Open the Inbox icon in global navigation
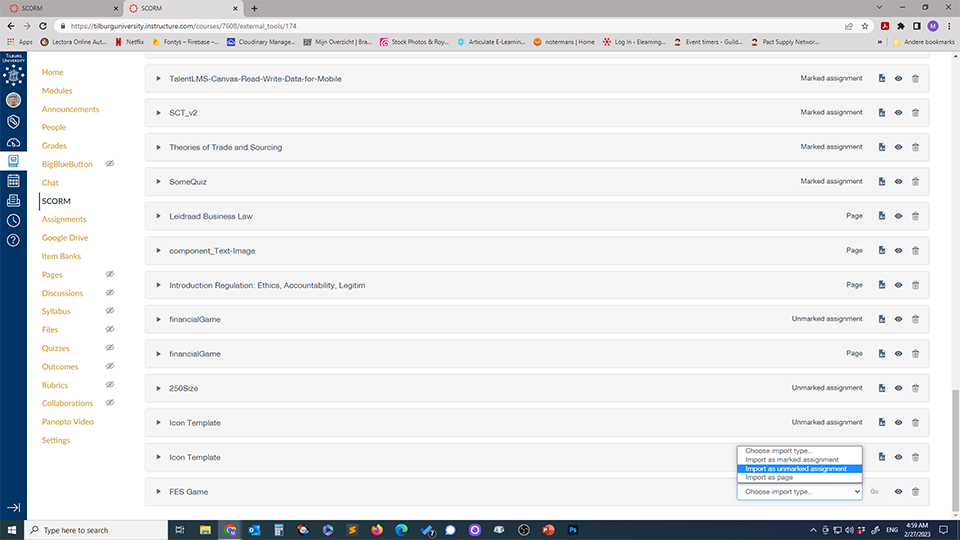 tap(13, 200)
